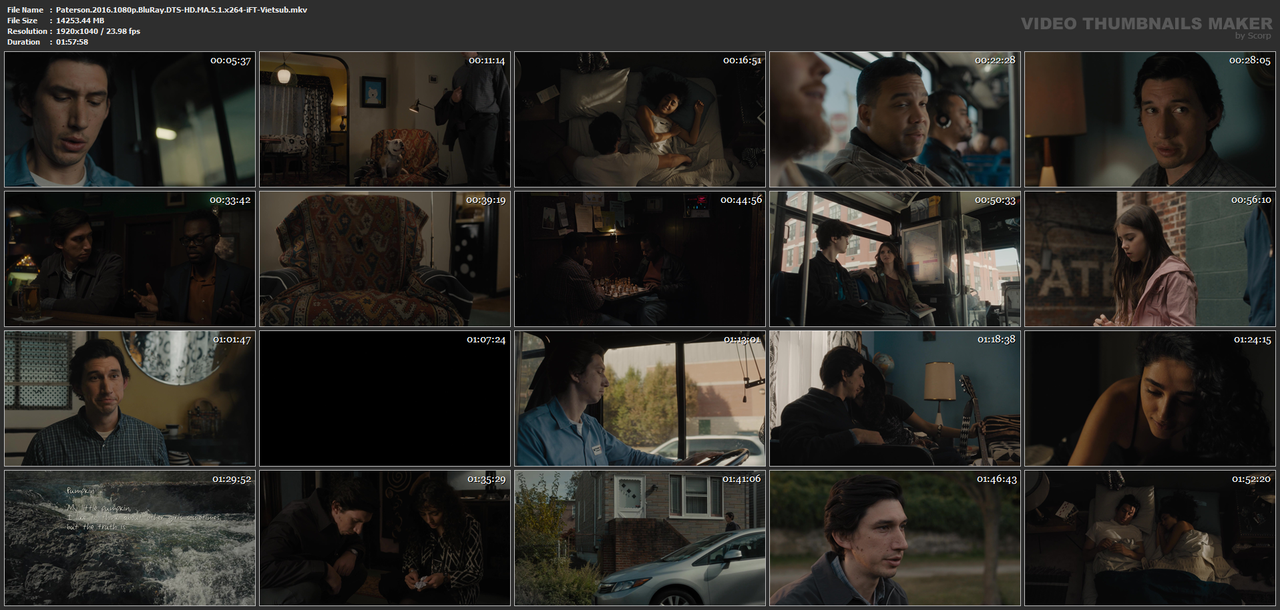Image resolution: width=1280 pixels, height=610 pixels.
Task: Open the armchair thumbnail at 00:39:19
Action: point(385,259)
